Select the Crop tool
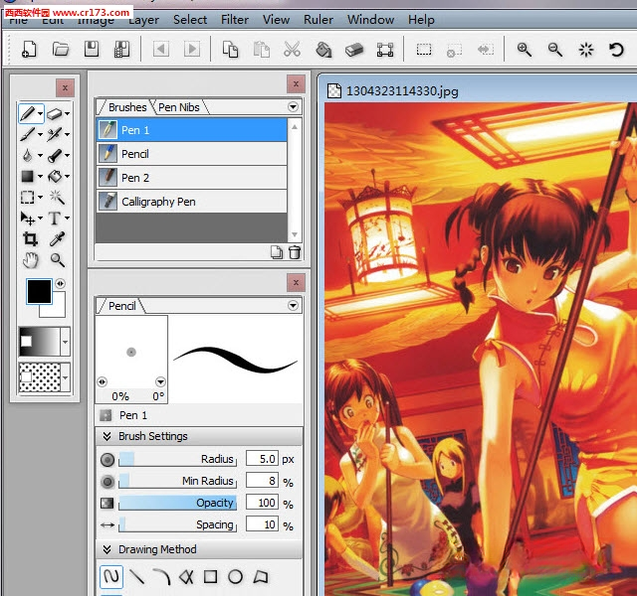The width and height of the screenshot is (637, 596). 30,239
